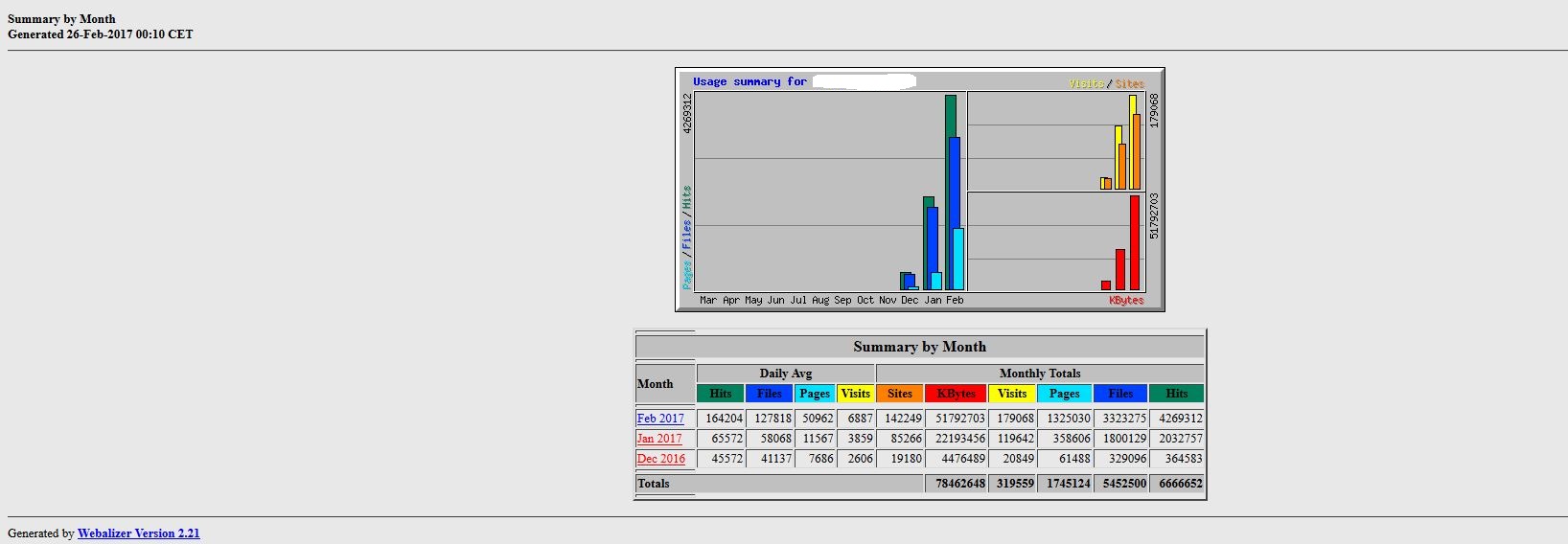The height and width of the screenshot is (544, 1568).
Task: Select the value 65572 in Jan 2017 row
Action: pos(727,439)
